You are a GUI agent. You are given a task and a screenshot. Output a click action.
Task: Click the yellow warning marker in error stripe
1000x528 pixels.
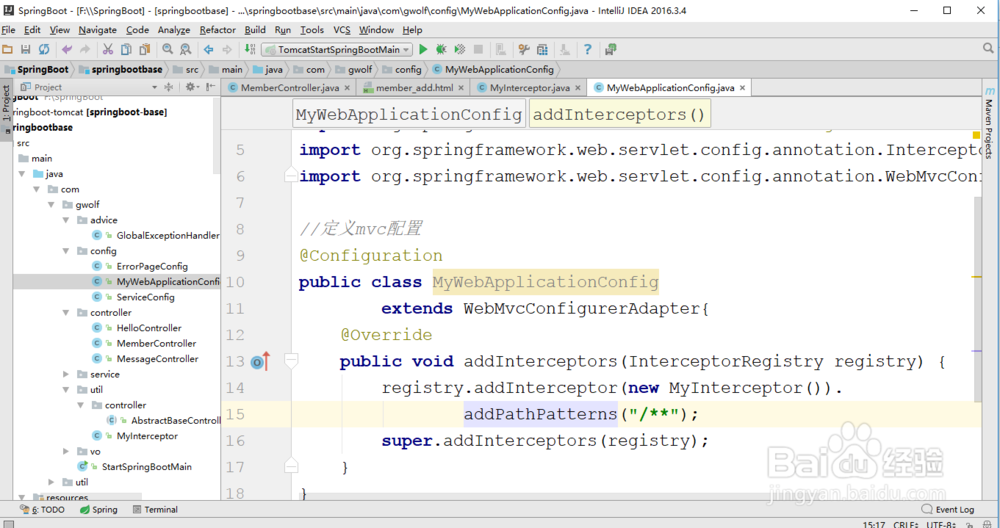(x=976, y=277)
